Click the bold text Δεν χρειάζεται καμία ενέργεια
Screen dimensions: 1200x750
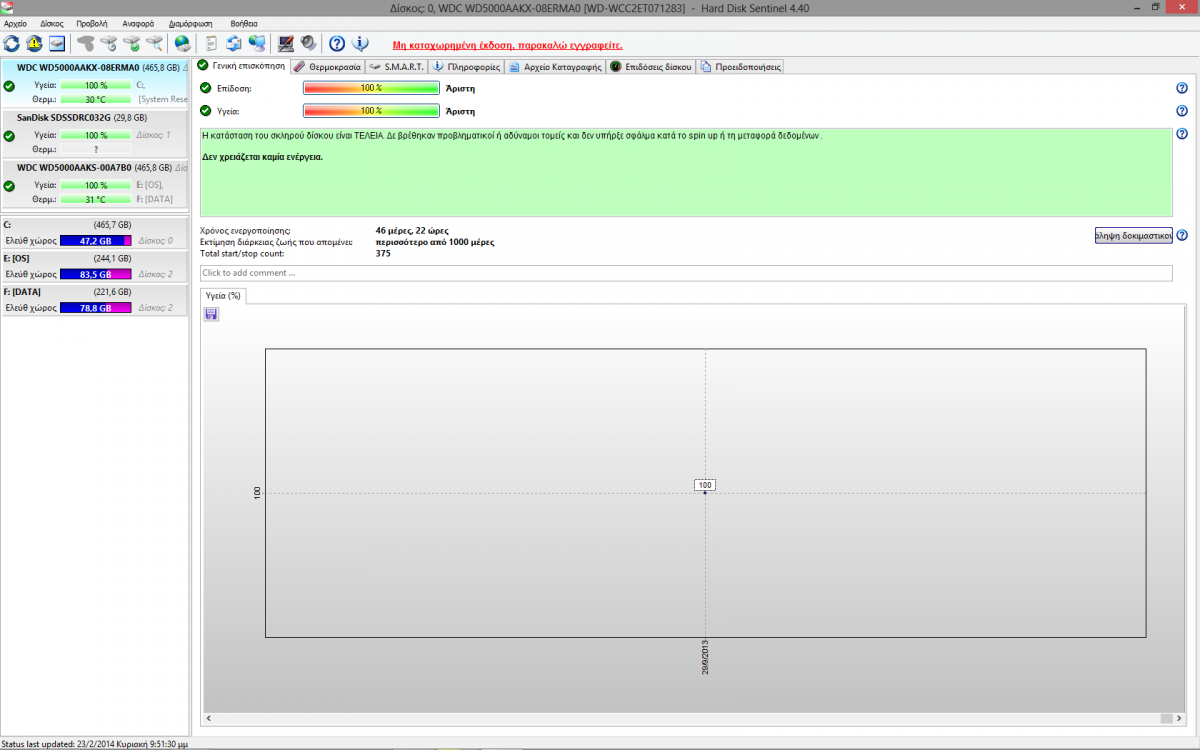click(263, 157)
